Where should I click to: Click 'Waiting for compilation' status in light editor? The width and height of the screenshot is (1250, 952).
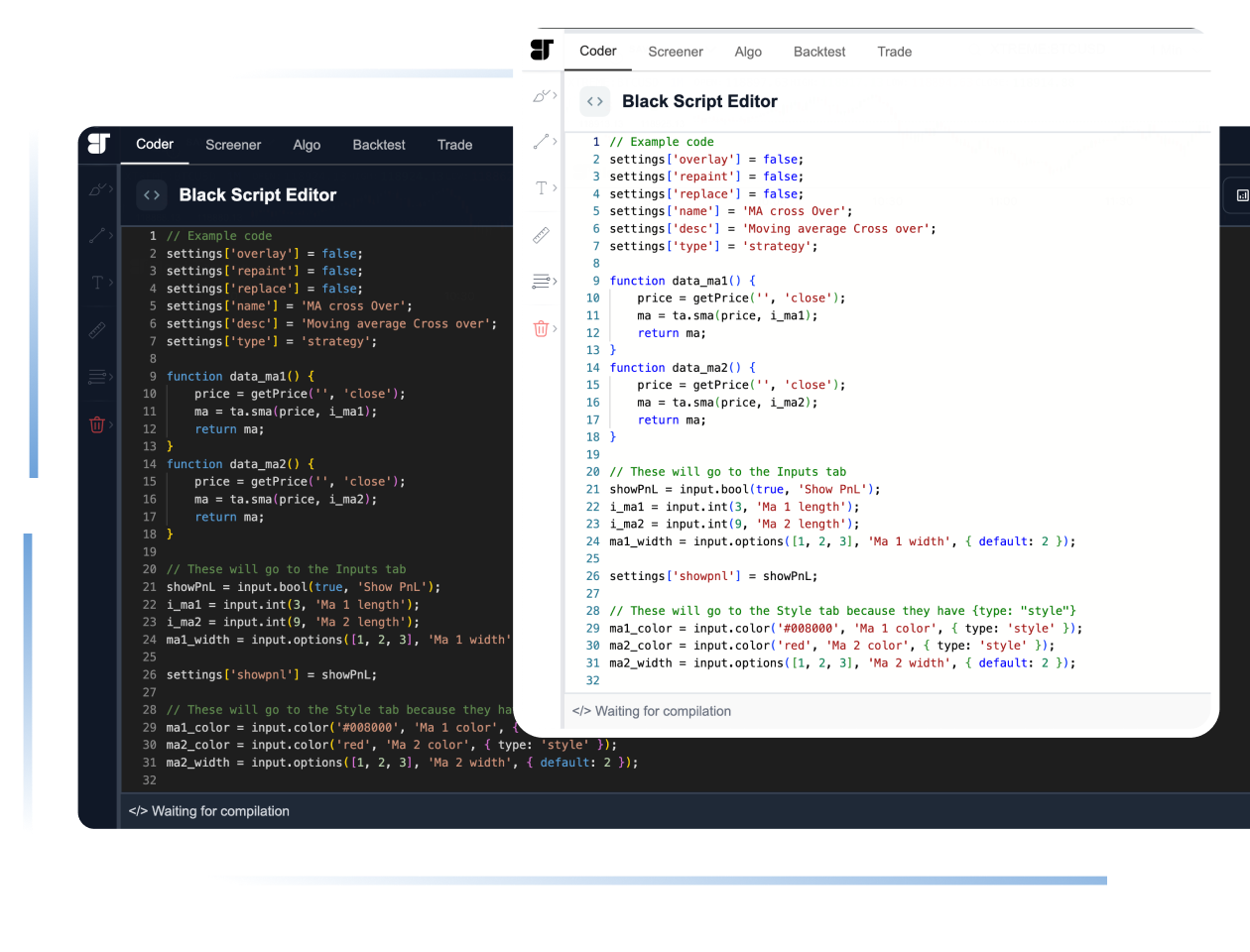coord(662,711)
